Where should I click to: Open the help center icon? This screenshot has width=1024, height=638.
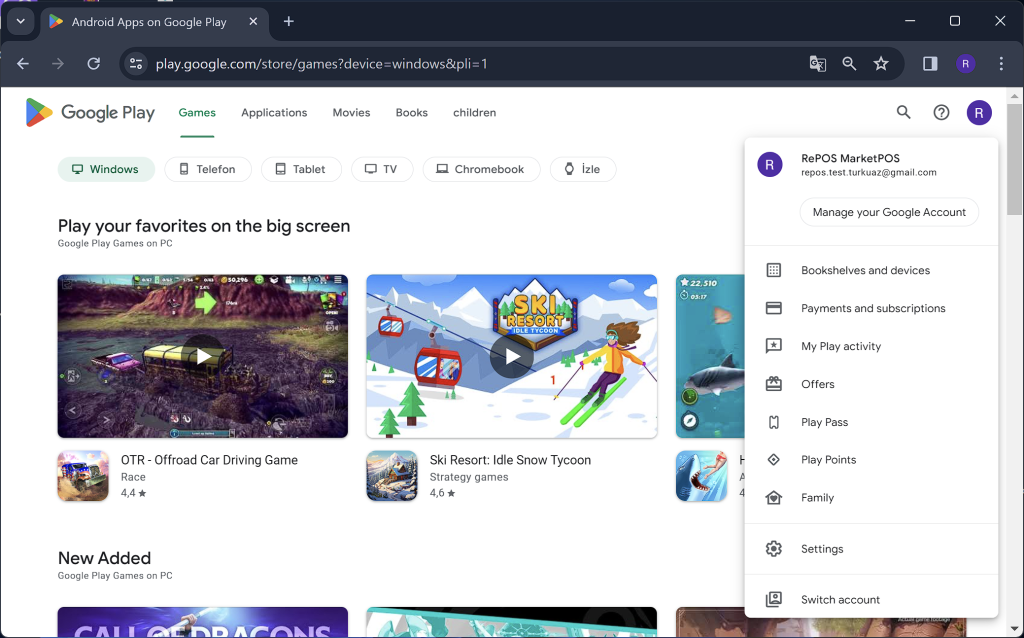tap(941, 112)
